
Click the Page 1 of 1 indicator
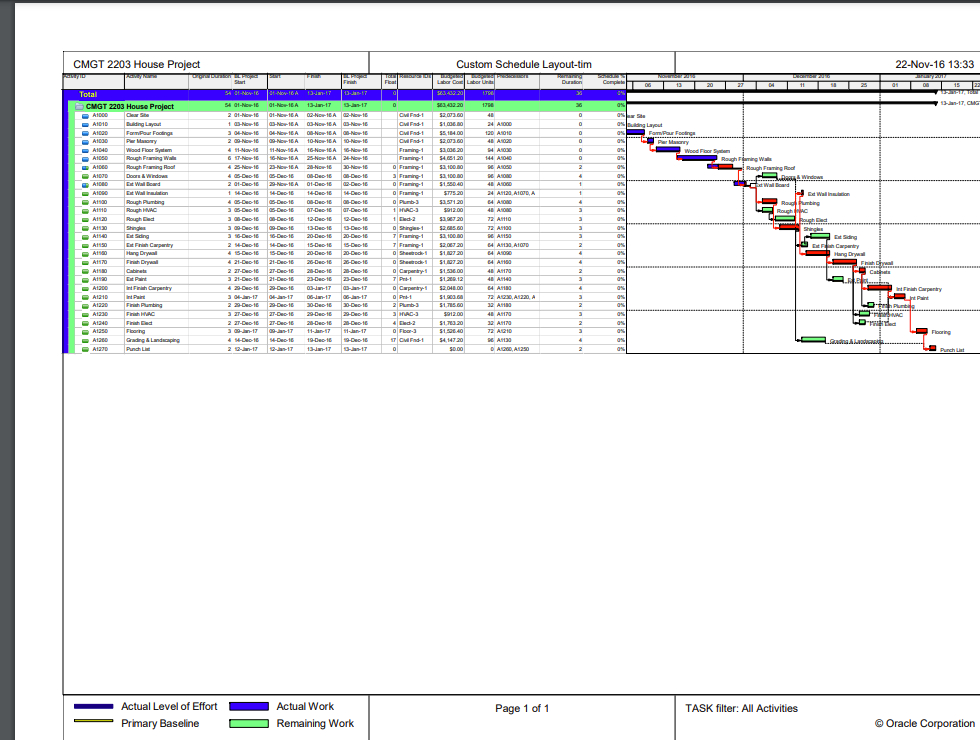pos(523,709)
